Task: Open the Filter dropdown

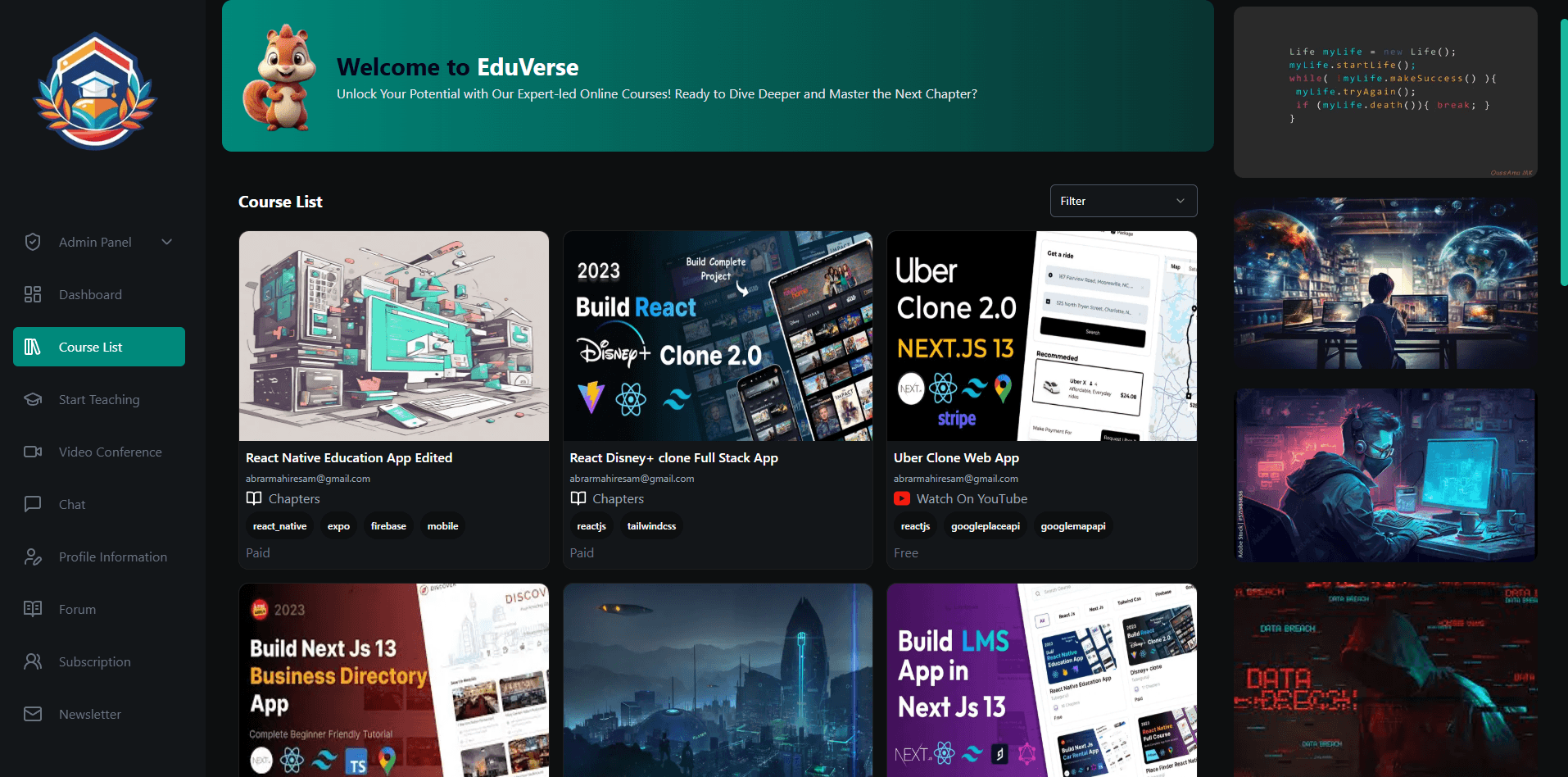Action: click(1123, 201)
